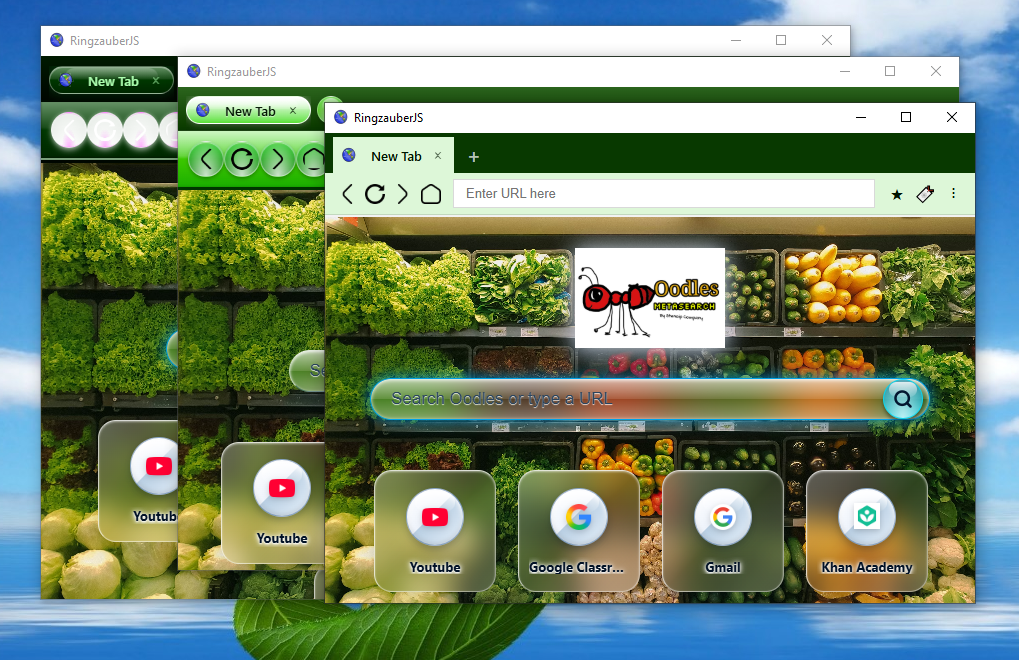This screenshot has height=660, width=1019.
Task: Click the RingzauberJS title text of front window
Action: (389, 118)
